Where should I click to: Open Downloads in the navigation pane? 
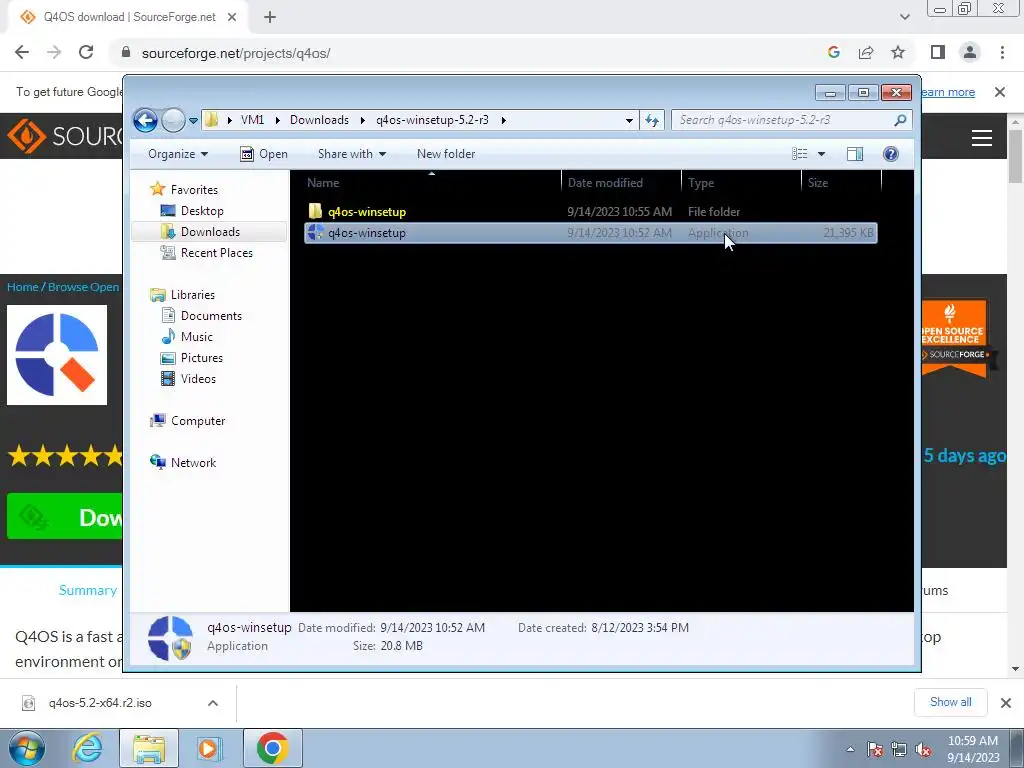[210, 232]
